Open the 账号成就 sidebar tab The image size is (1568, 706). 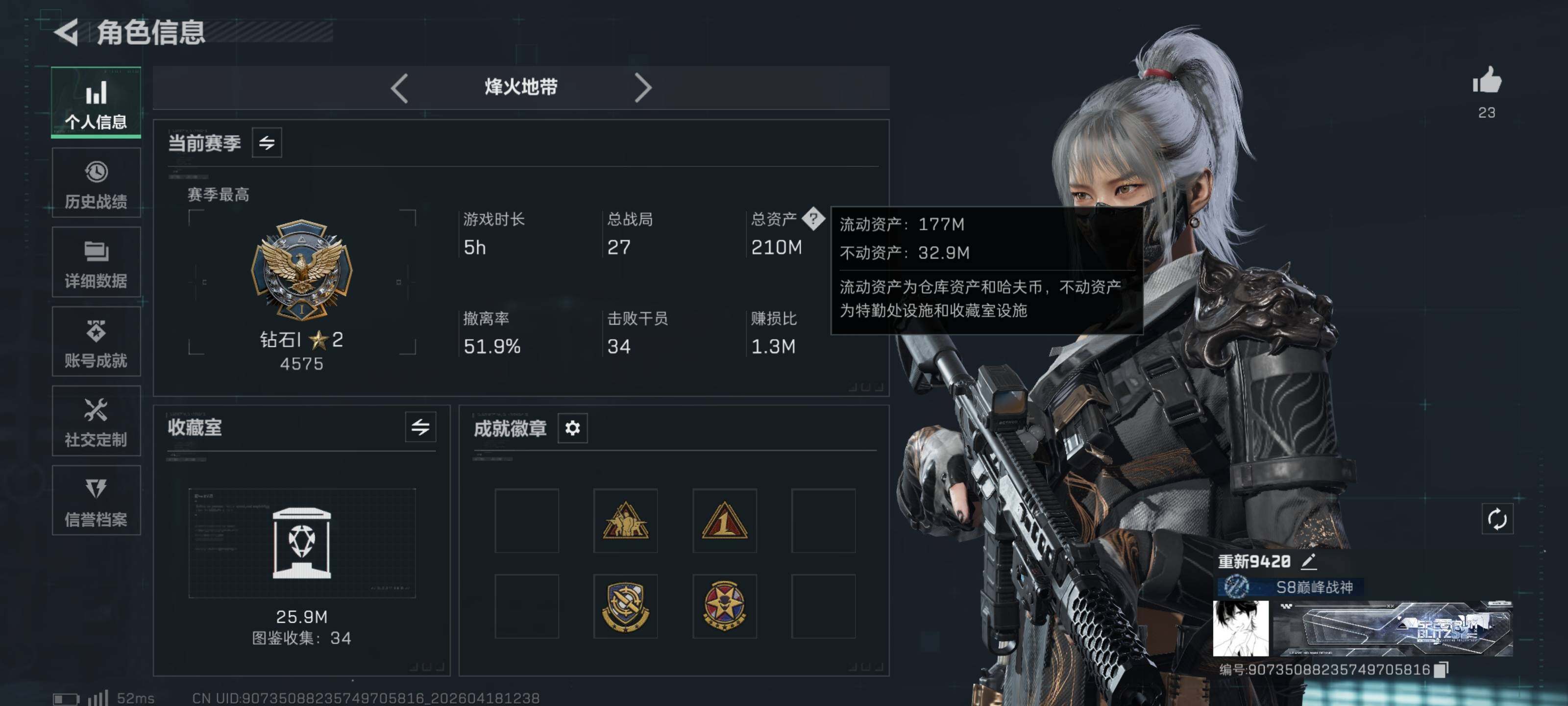pos(96,341)
